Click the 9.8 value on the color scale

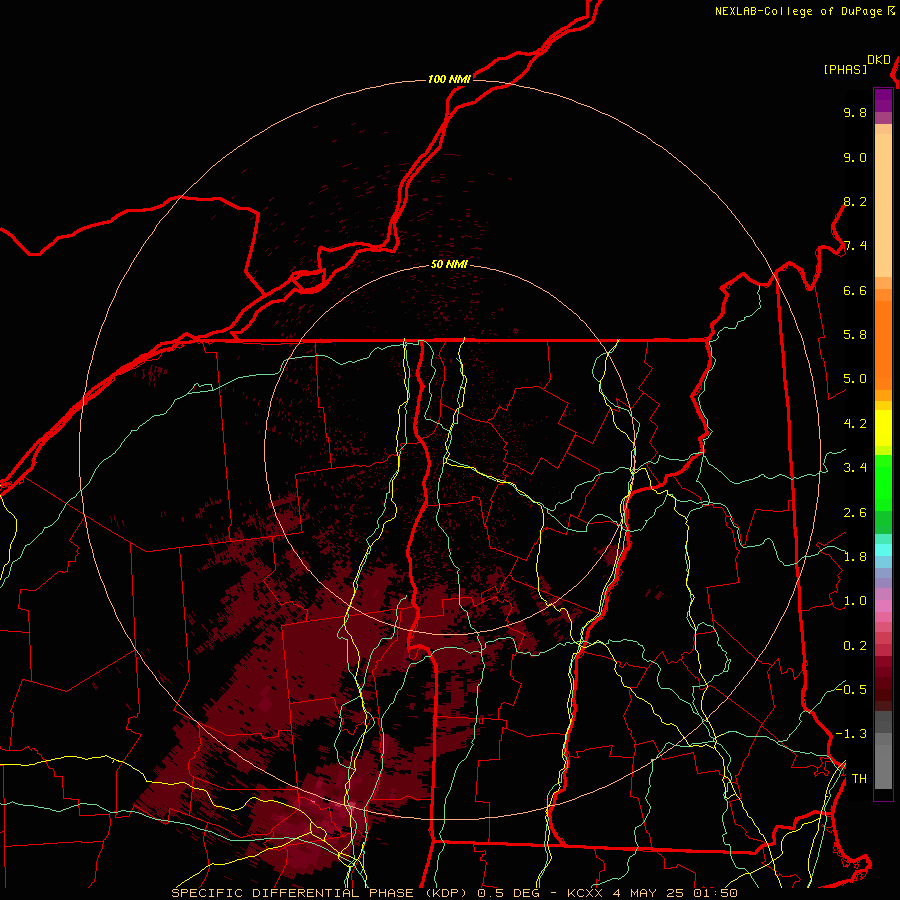[855, 112]
